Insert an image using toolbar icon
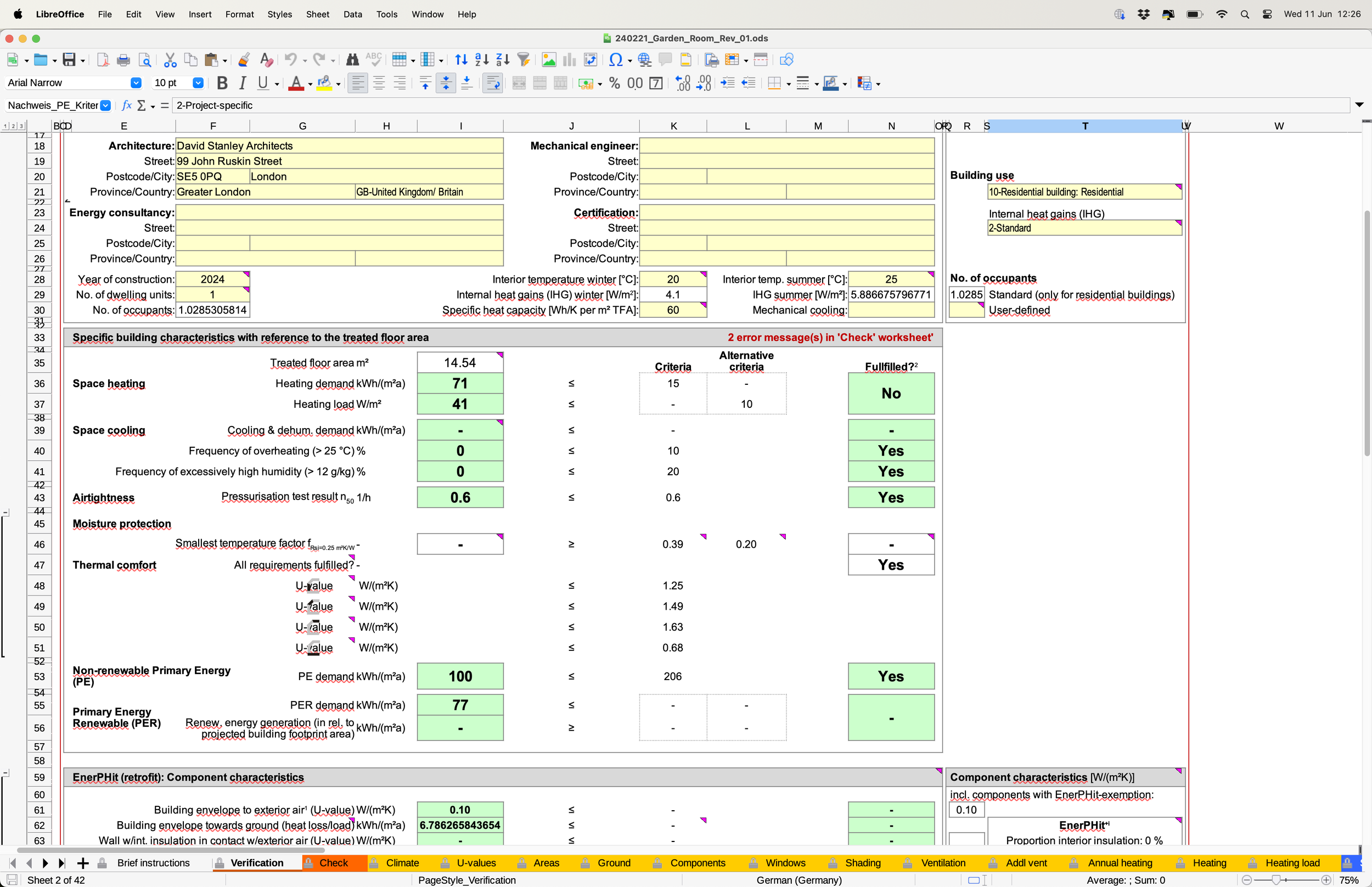 pyautogui.click(x=549, y=60)
